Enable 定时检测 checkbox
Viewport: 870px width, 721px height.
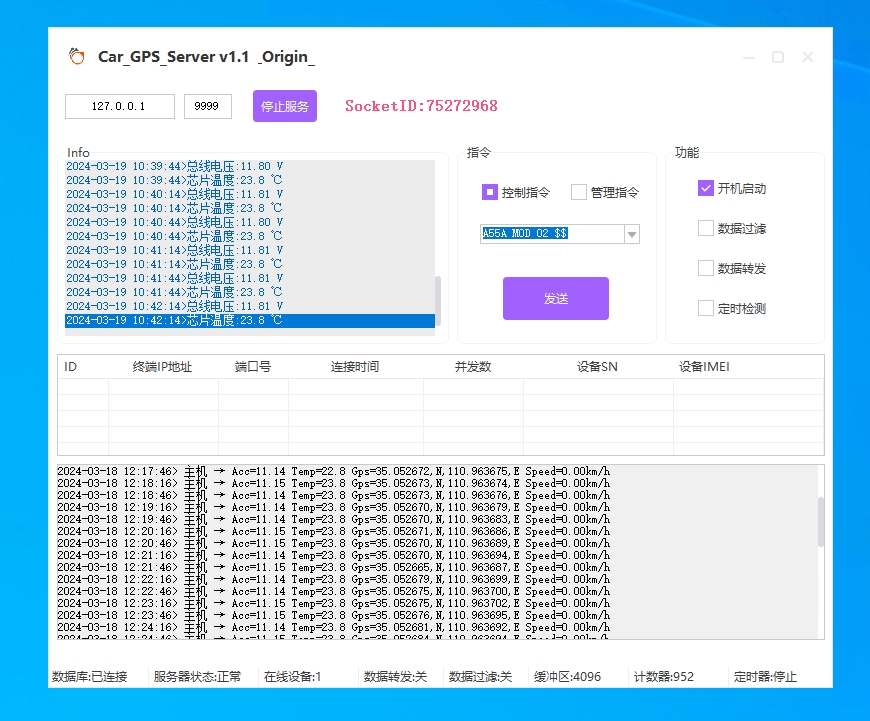coord(706,308)
